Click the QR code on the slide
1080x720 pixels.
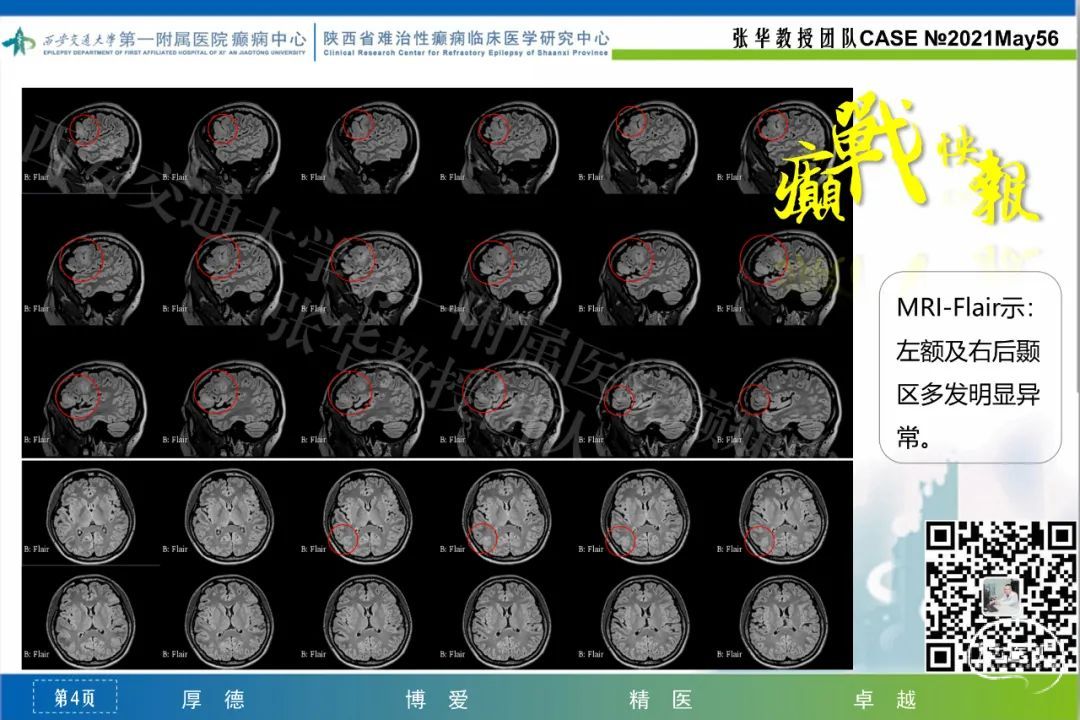(1000, 597)
